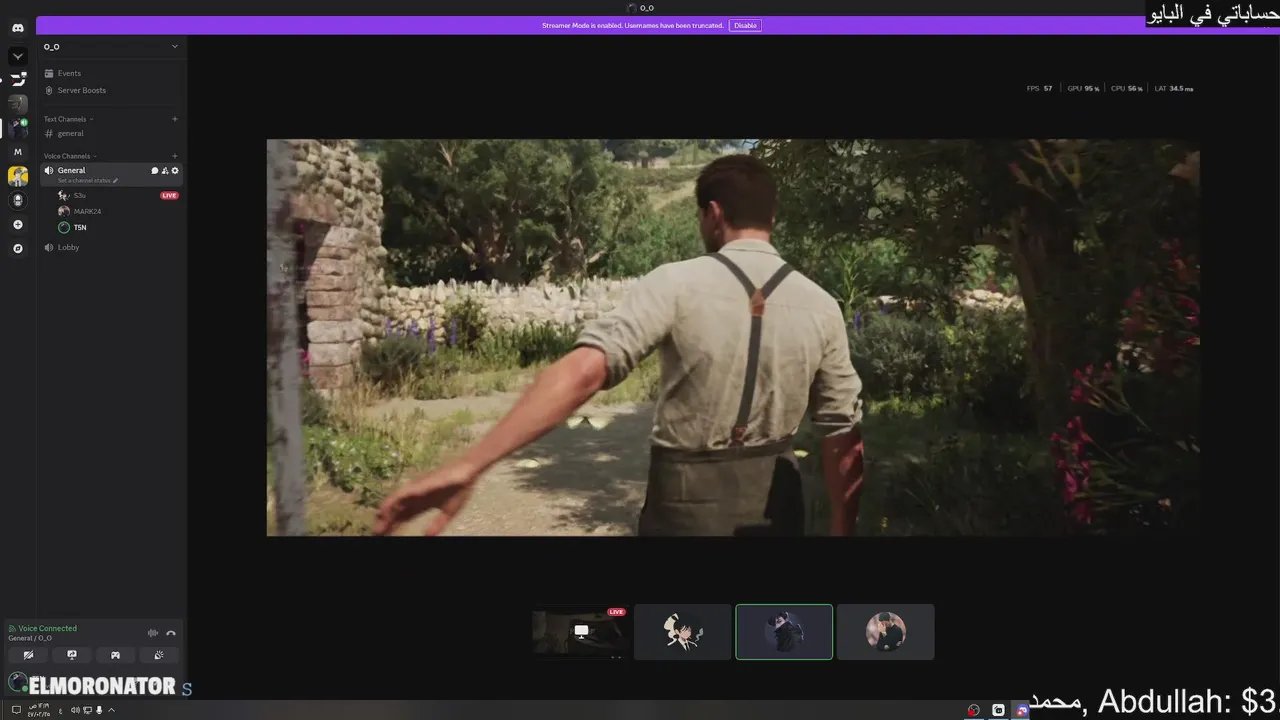This screenshot has width=1280, height=720.
Task: Explore discoverable servers compass icon
Action: [x=18, y=248]
